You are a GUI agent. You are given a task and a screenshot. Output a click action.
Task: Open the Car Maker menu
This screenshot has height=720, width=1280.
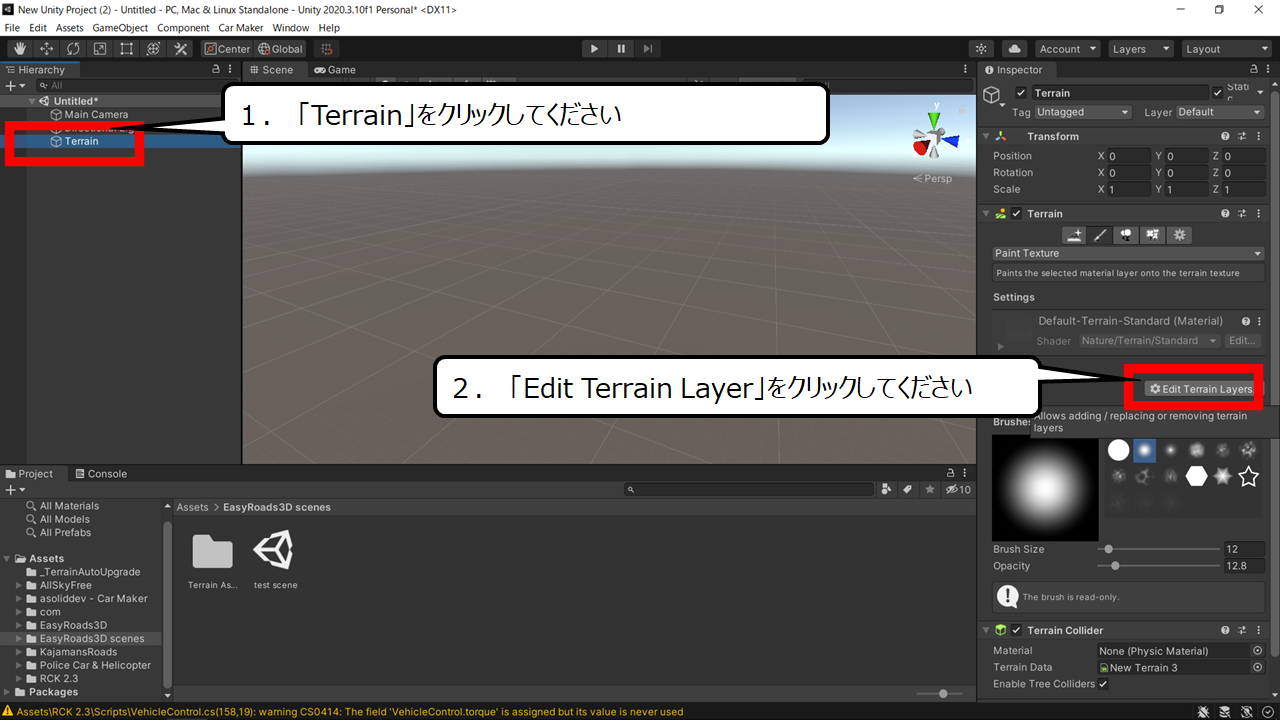(241, 28)
